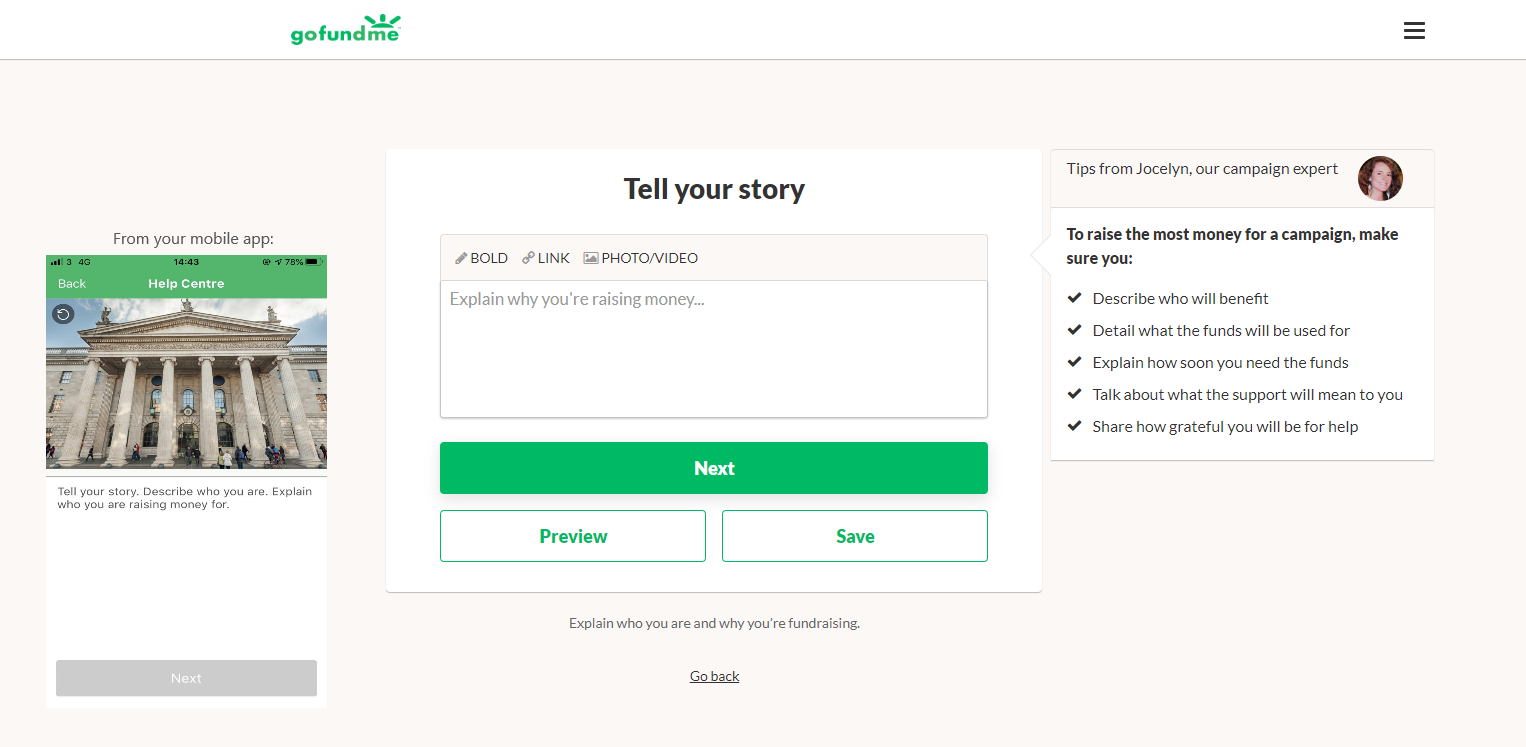Click 'Tips from Jocelyn, our campaign expert' text

click(1202, 168)
